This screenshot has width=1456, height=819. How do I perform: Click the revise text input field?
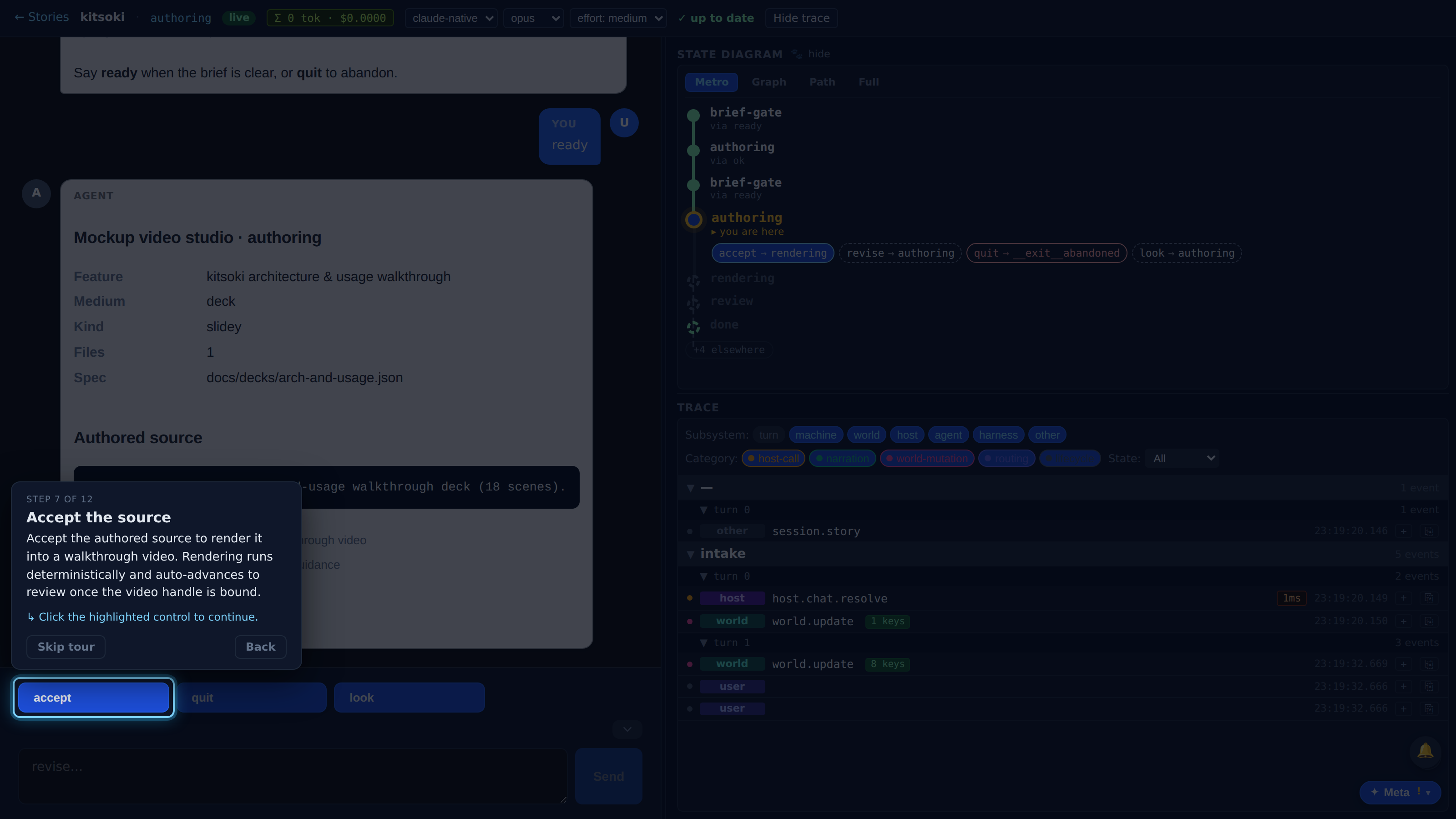pos(293,776)
